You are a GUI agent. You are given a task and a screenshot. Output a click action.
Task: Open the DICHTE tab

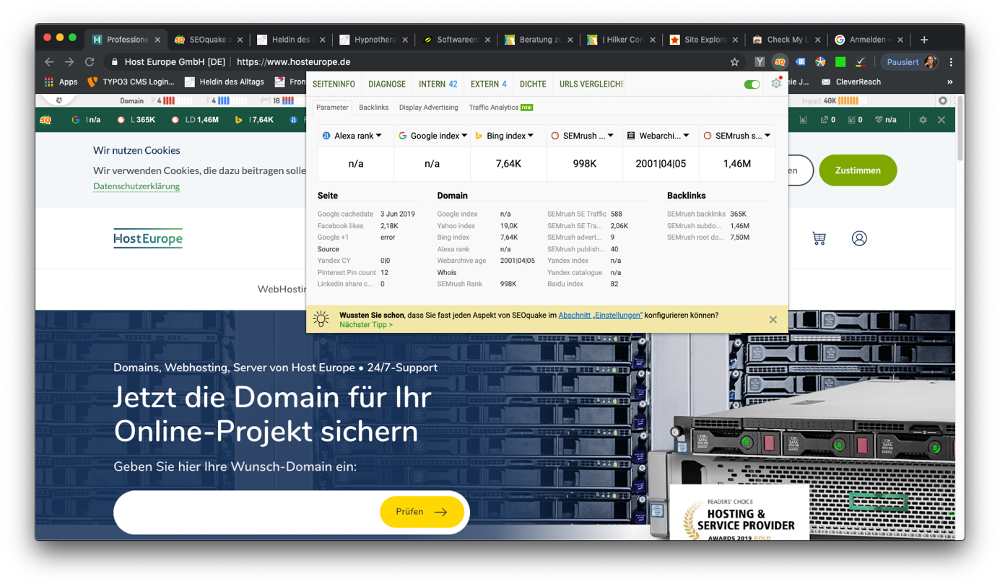click(533, 84)
